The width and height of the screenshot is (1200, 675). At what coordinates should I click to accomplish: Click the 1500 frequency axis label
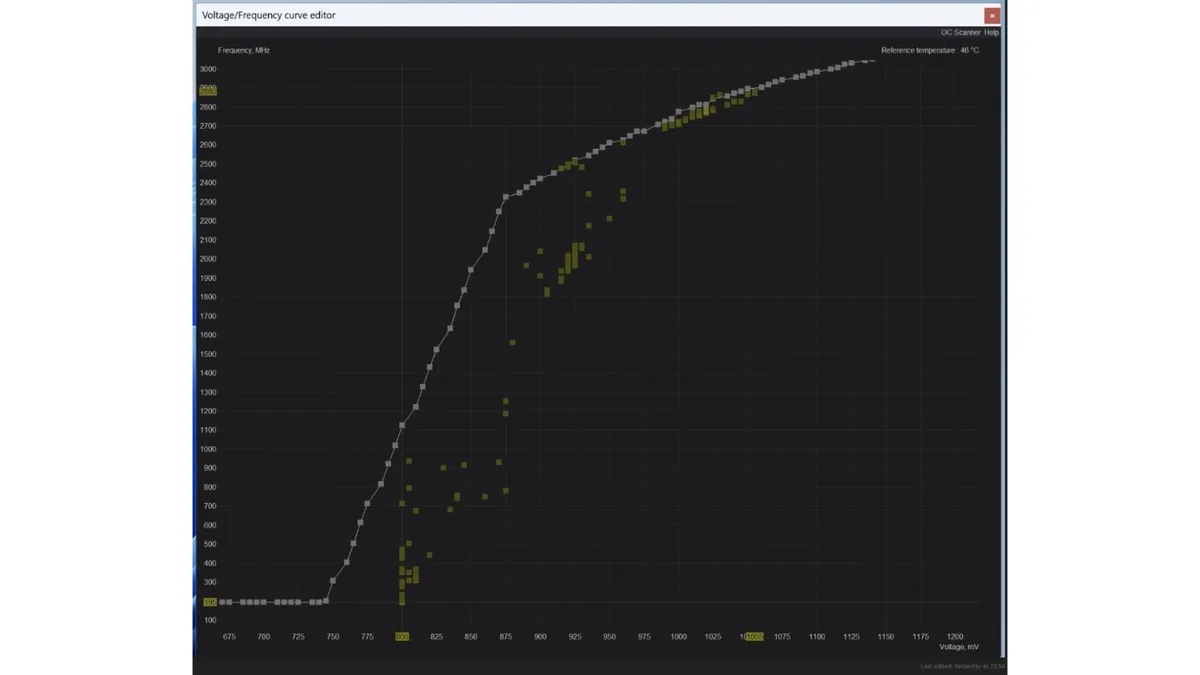point(208,354)
